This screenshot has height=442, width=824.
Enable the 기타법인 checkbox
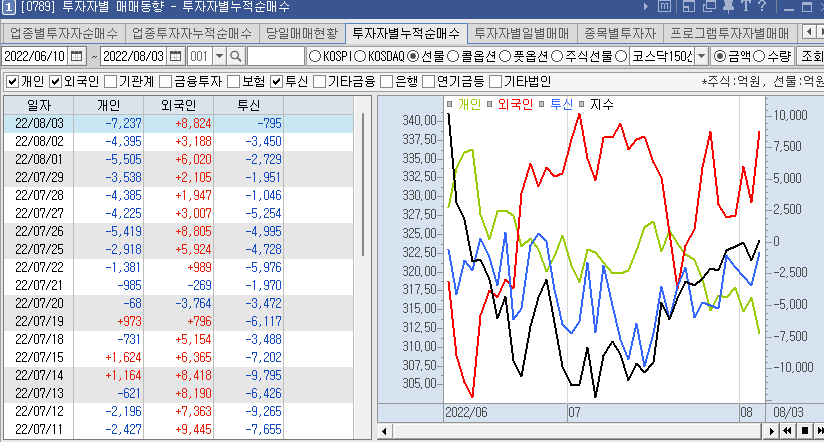[495, 81]
